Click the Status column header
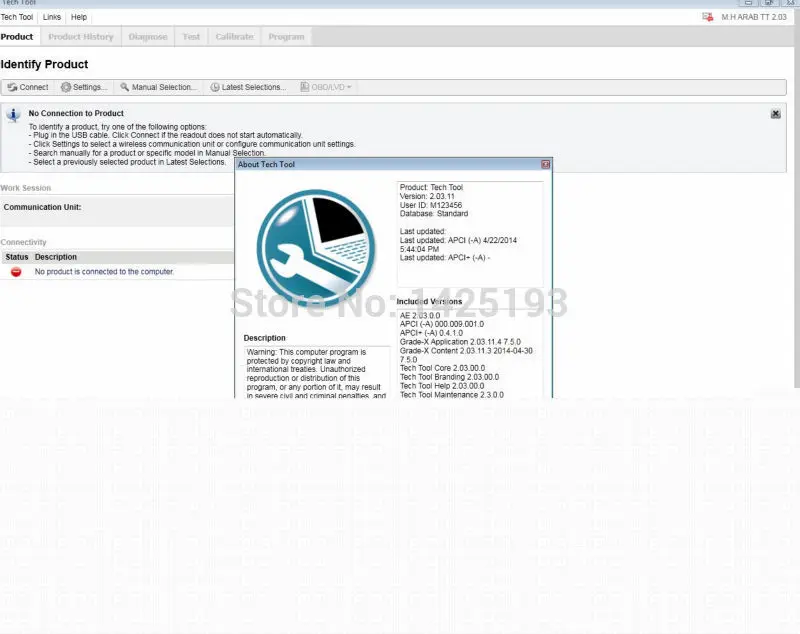This screenshot has width=800, height=634. [x=17, y=257]
